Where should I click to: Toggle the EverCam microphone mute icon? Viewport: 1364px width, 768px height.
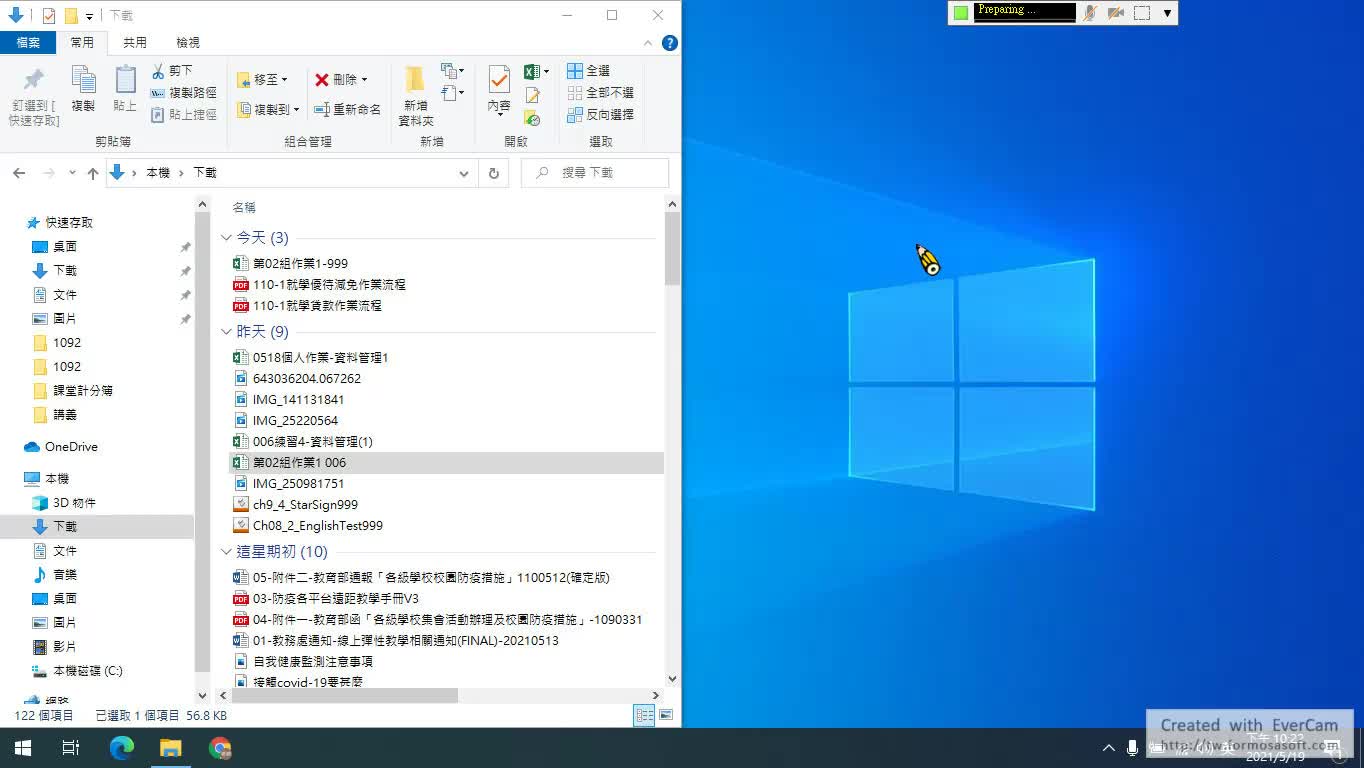pyautogui.click(x=1090, y=13)
